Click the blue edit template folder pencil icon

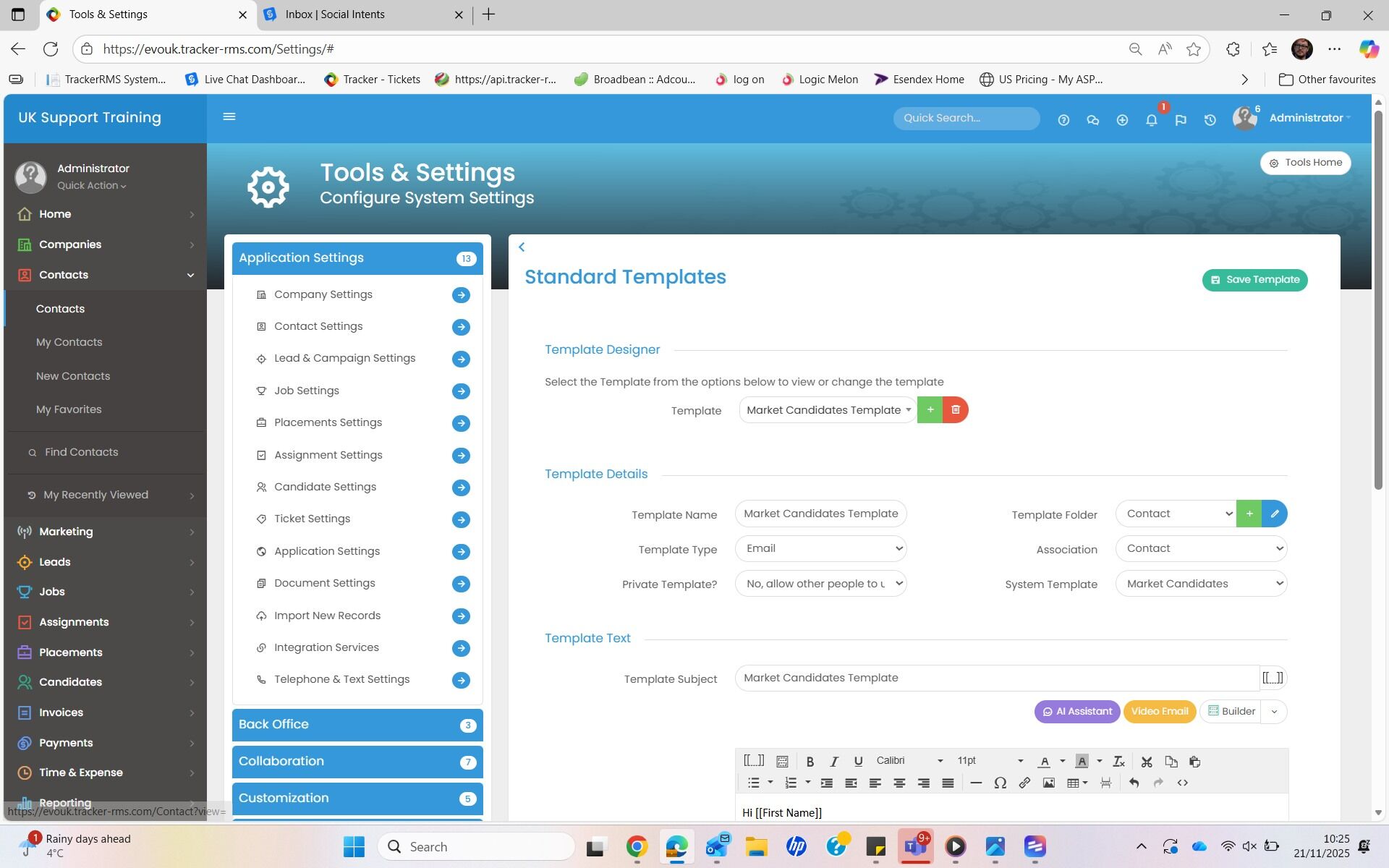(1275, 514)
